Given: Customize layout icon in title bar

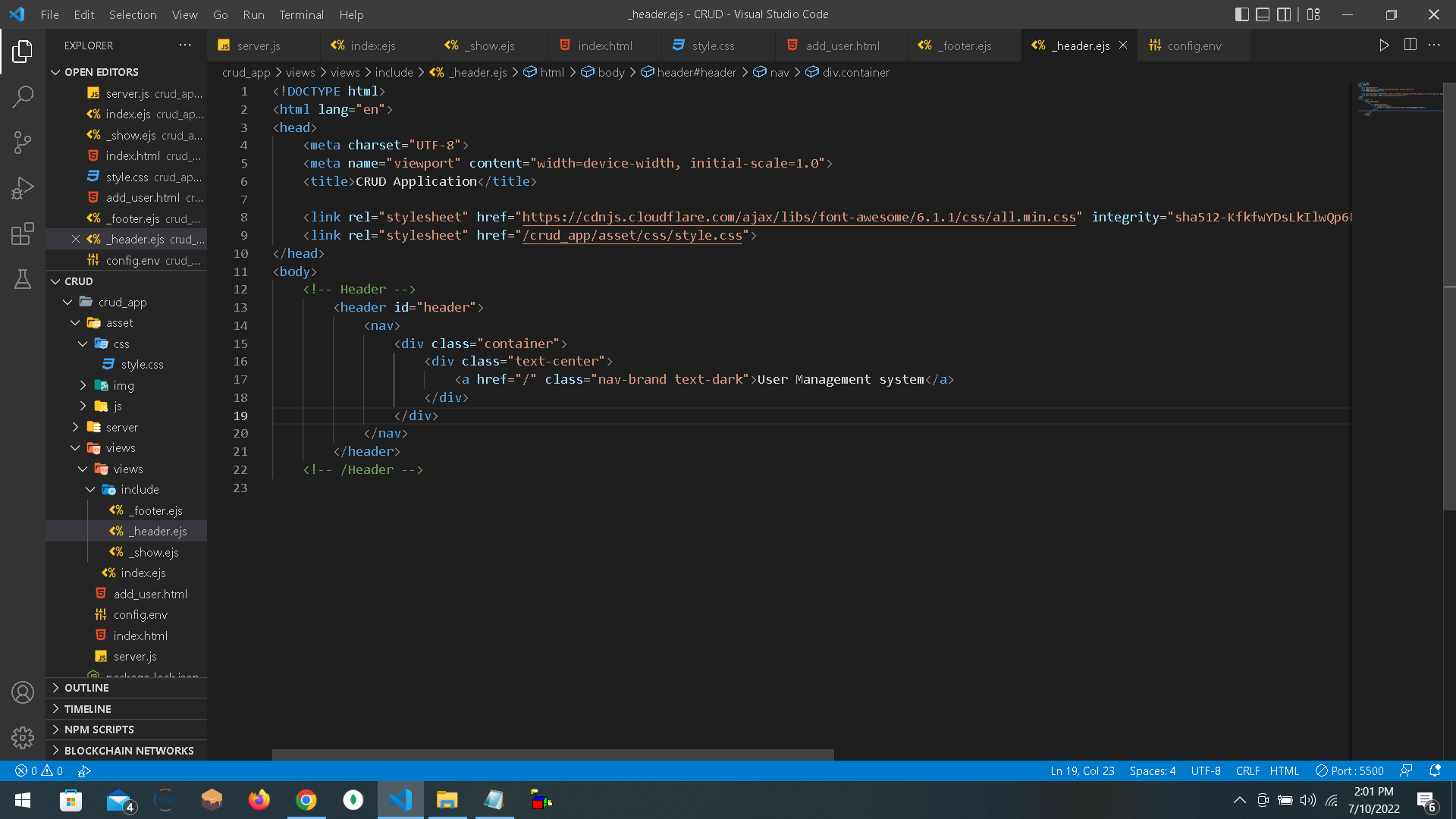Looking at the screenshot, I should click(x=1313, y=14).
